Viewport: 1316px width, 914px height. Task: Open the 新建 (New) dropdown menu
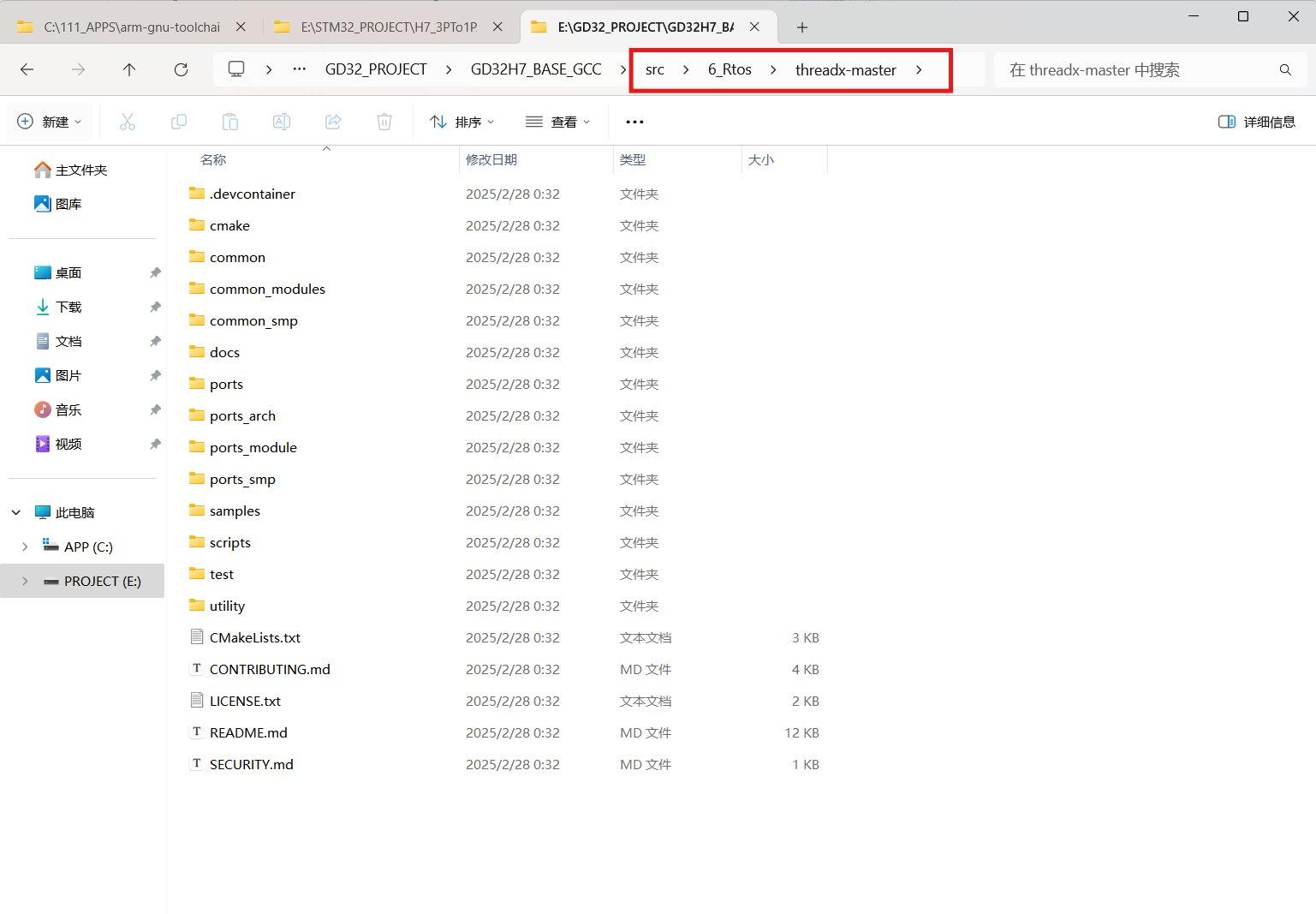point(50,122)
